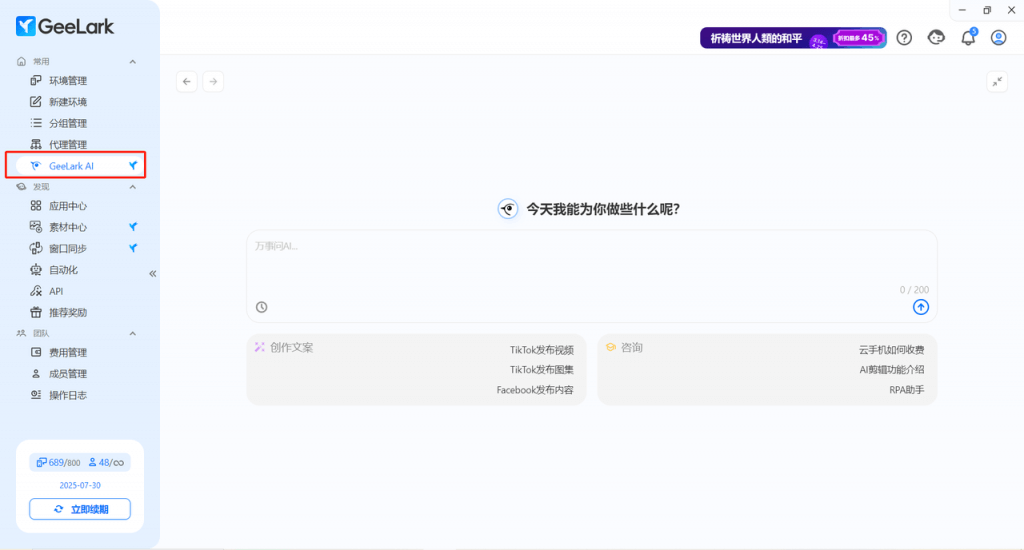Collapse the 常用 section chevron
The width and height of the screenshot is (1024, 550).
(x=132, y=62)
